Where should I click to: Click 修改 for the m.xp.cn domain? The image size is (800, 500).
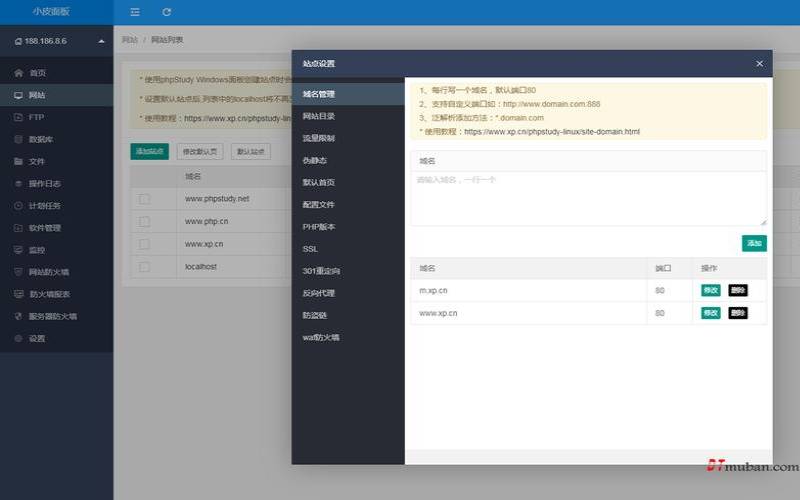tap(711, 290)
